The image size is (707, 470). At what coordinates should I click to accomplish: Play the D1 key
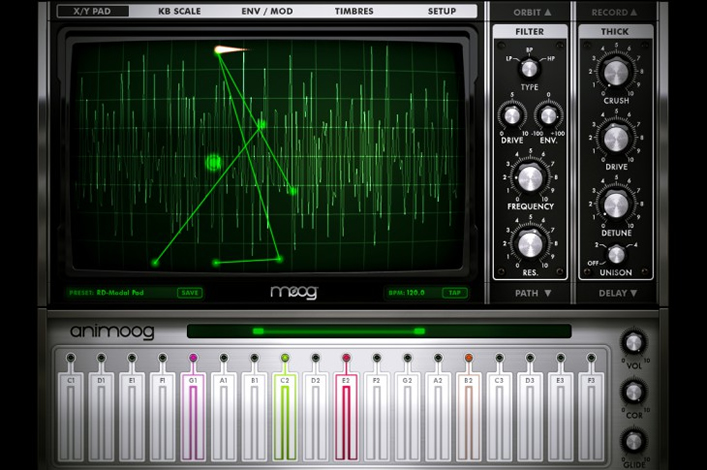pyautogui.click(x=101, y=417)
